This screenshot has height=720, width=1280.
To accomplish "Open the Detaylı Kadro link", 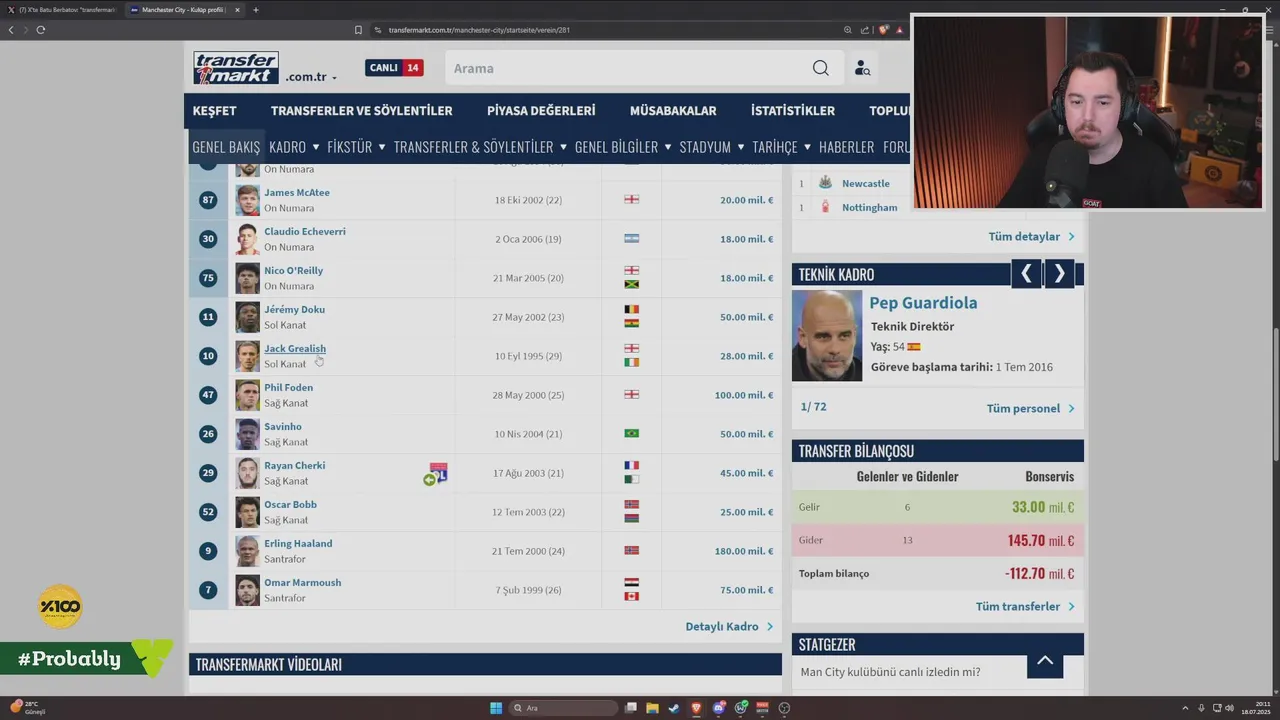I will [x=729, y=626].
